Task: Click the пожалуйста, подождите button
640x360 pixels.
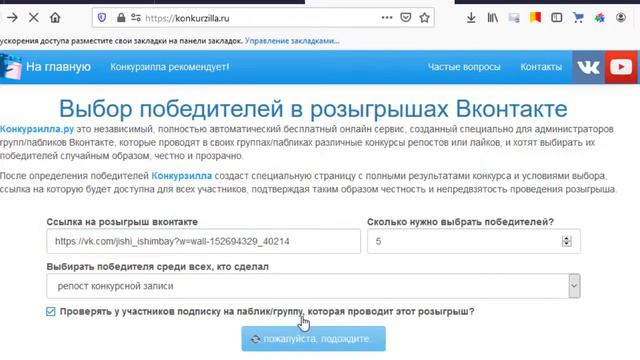Action: (x=313, y=339)
